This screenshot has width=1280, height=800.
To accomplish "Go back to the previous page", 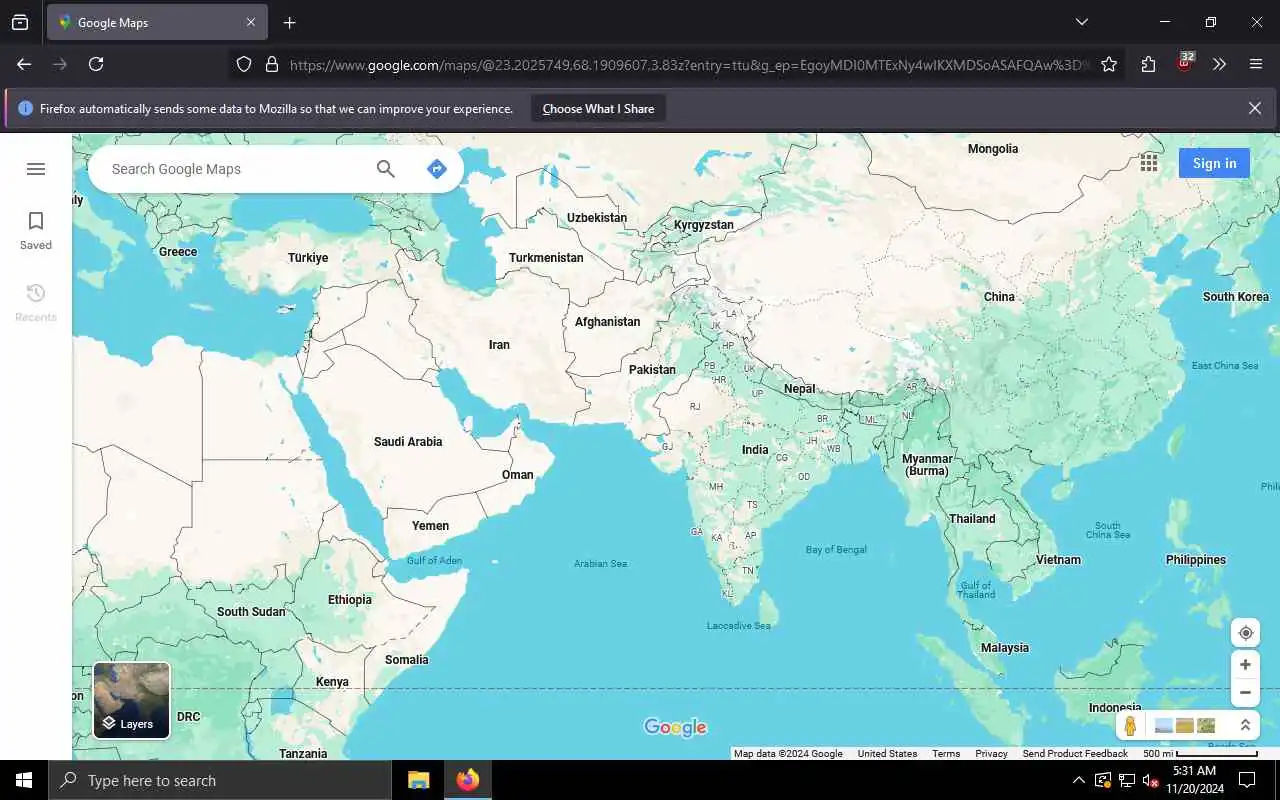I will 24,64.
